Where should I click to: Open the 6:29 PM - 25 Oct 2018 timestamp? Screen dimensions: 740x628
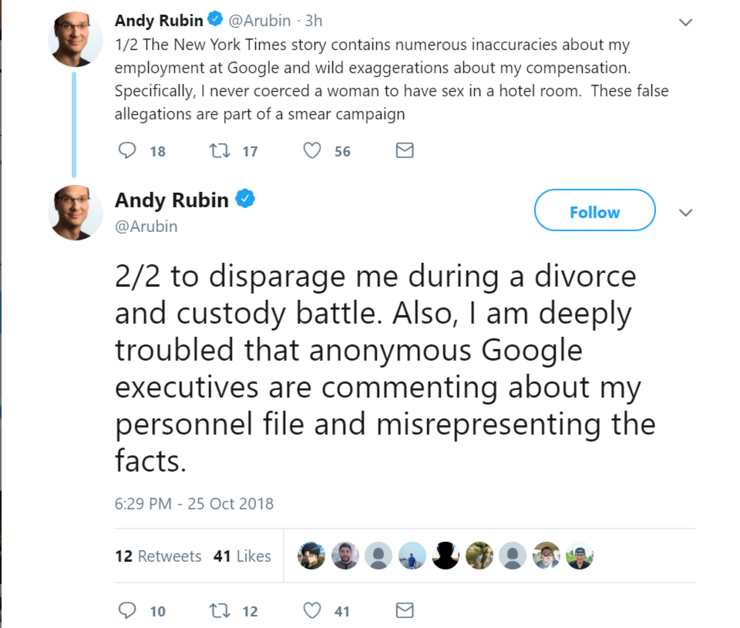194,504
